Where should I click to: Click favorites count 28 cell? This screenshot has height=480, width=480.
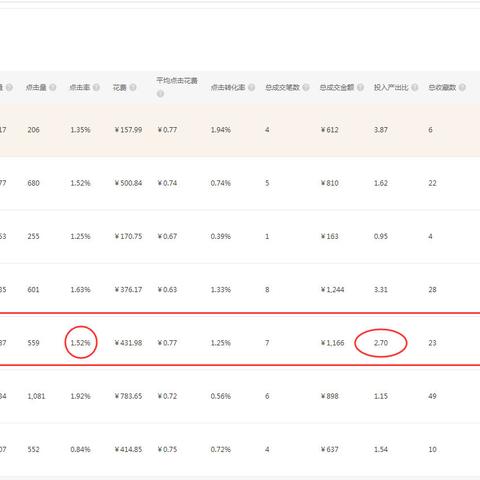tap(432, 290)
